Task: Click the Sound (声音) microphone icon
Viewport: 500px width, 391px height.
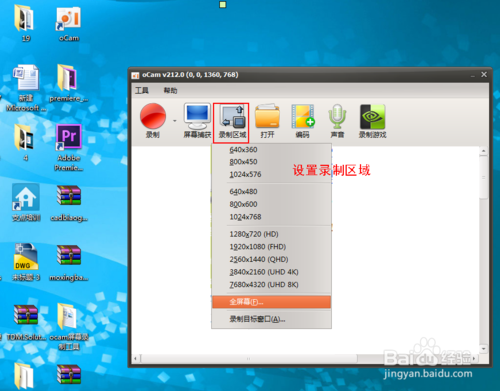Action: click(337, 117)
